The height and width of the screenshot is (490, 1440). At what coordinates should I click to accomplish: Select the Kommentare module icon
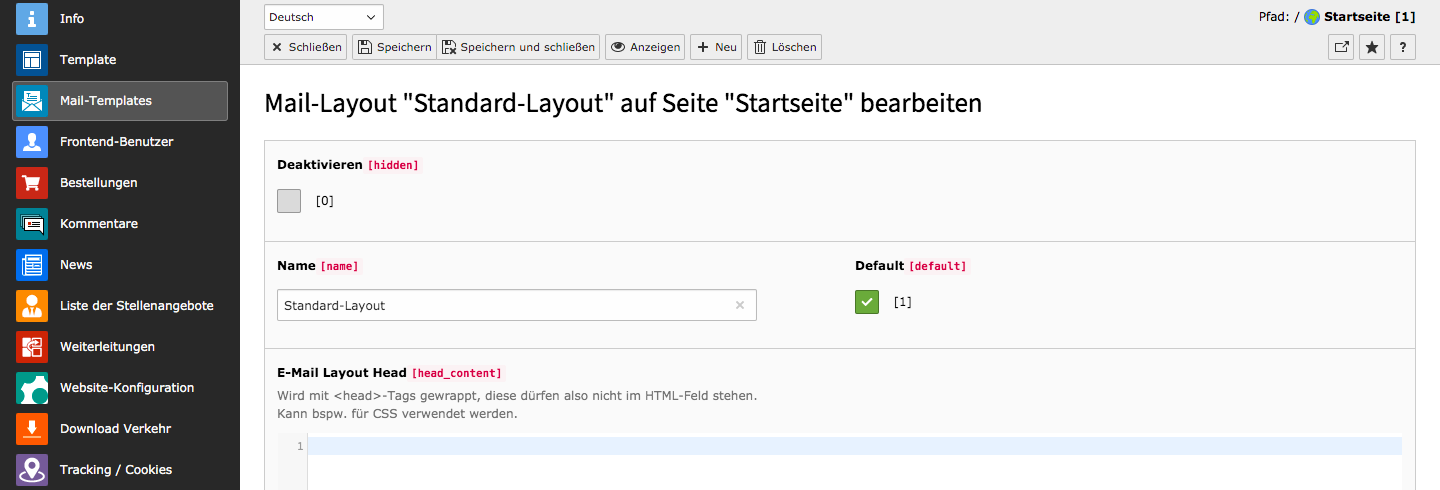tap(32, 224)
